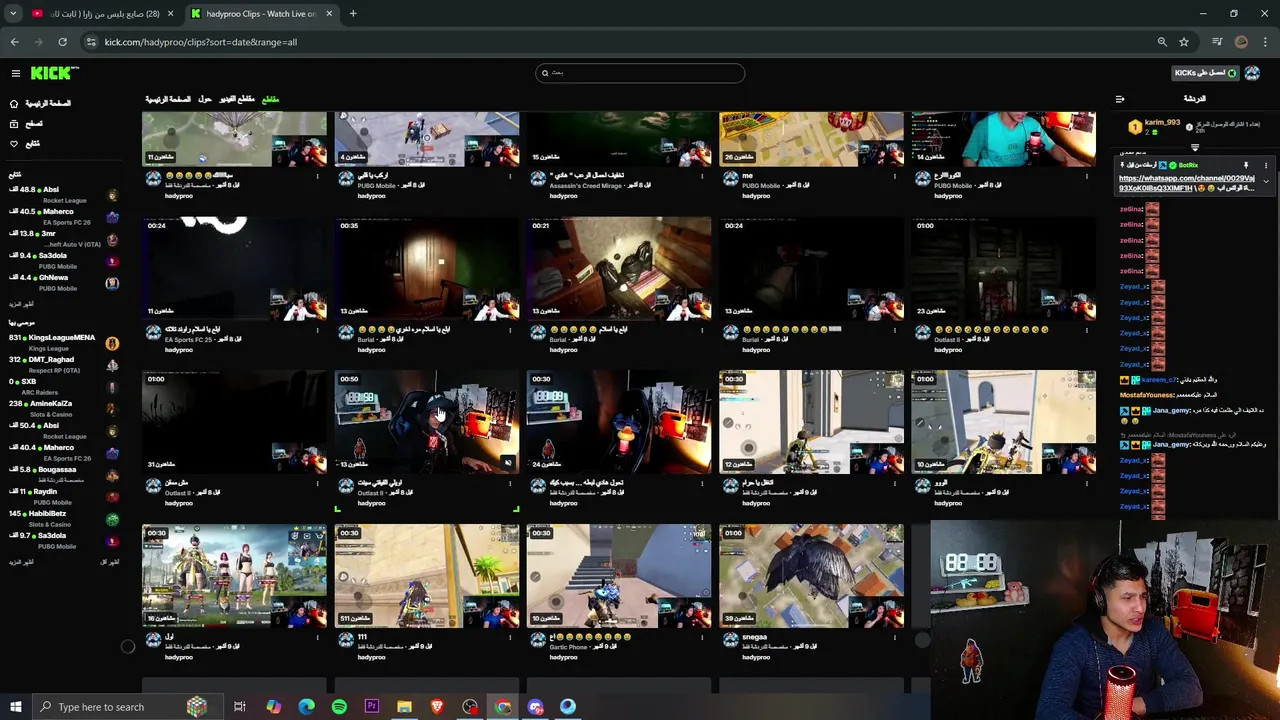Screen dimensions: 1280x720
Task: Click the address bar showing kick.com/hadyproo/clips
Action: click(x=620, y=42)
